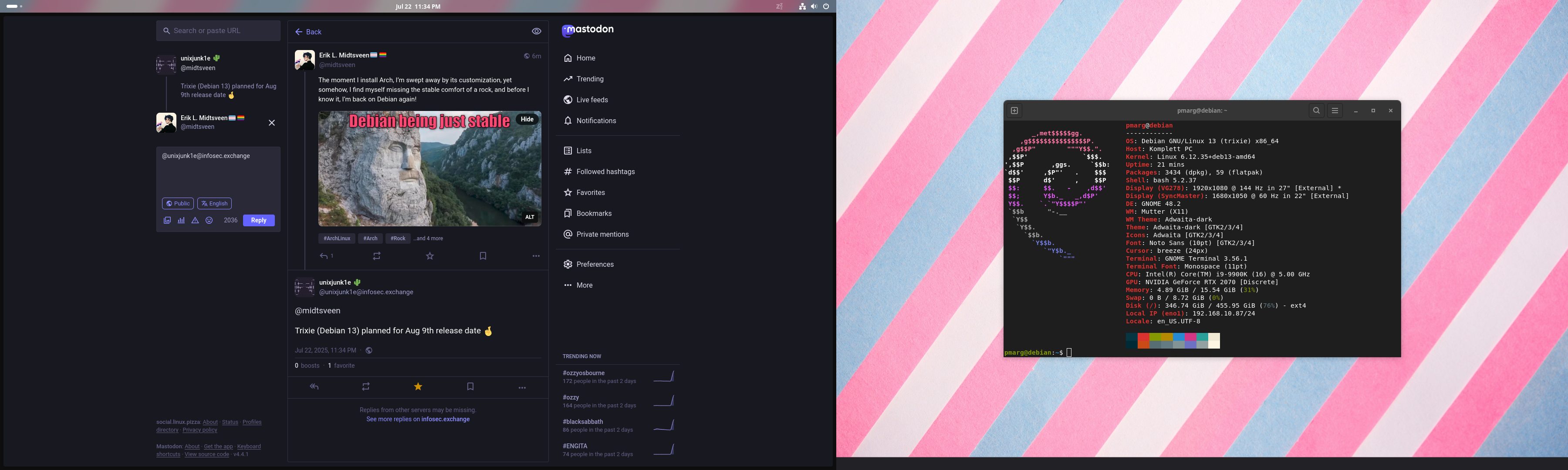Expand '...and 4 more' hashtags
1568x470 pixels.
click(x=429, y=238)
